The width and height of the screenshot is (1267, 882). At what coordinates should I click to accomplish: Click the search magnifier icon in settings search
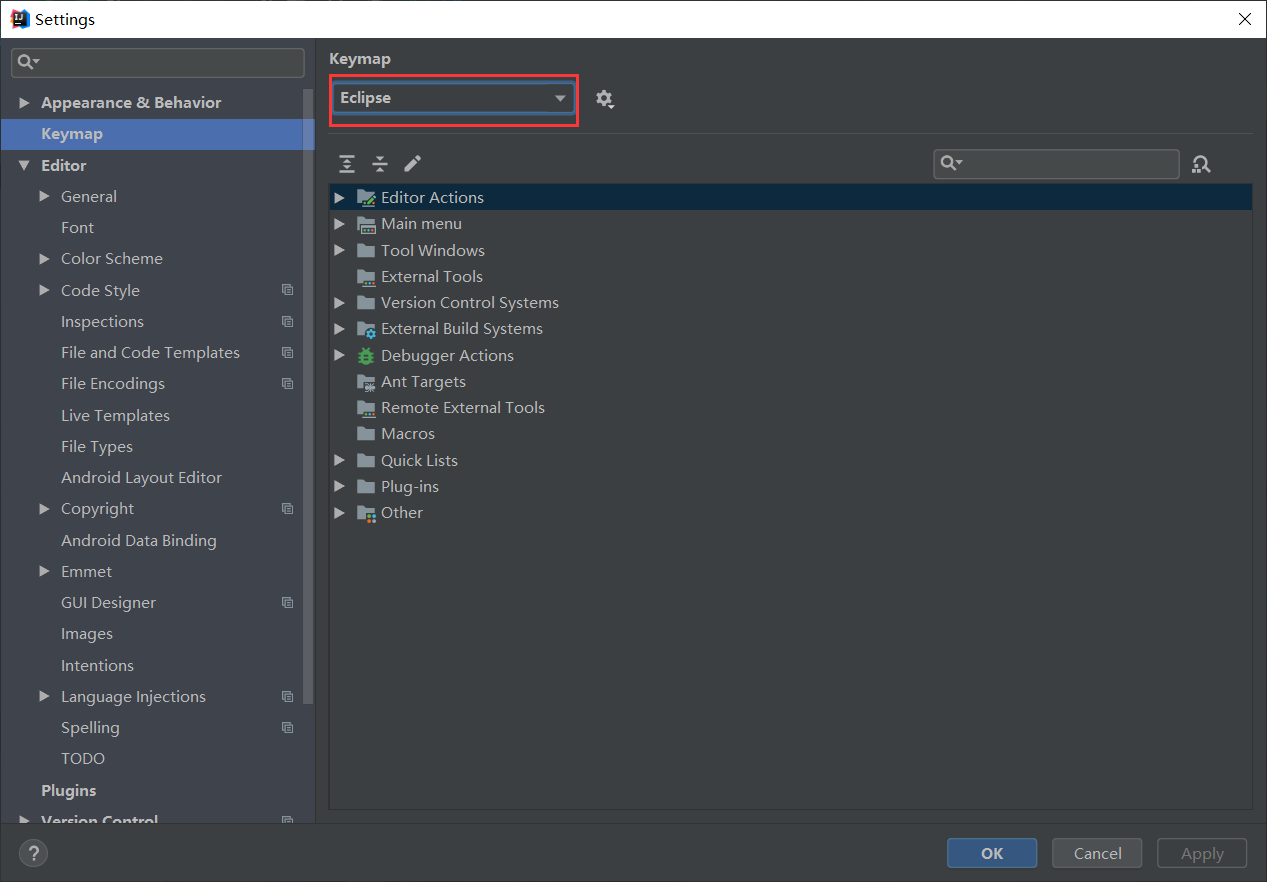point(27,63)
